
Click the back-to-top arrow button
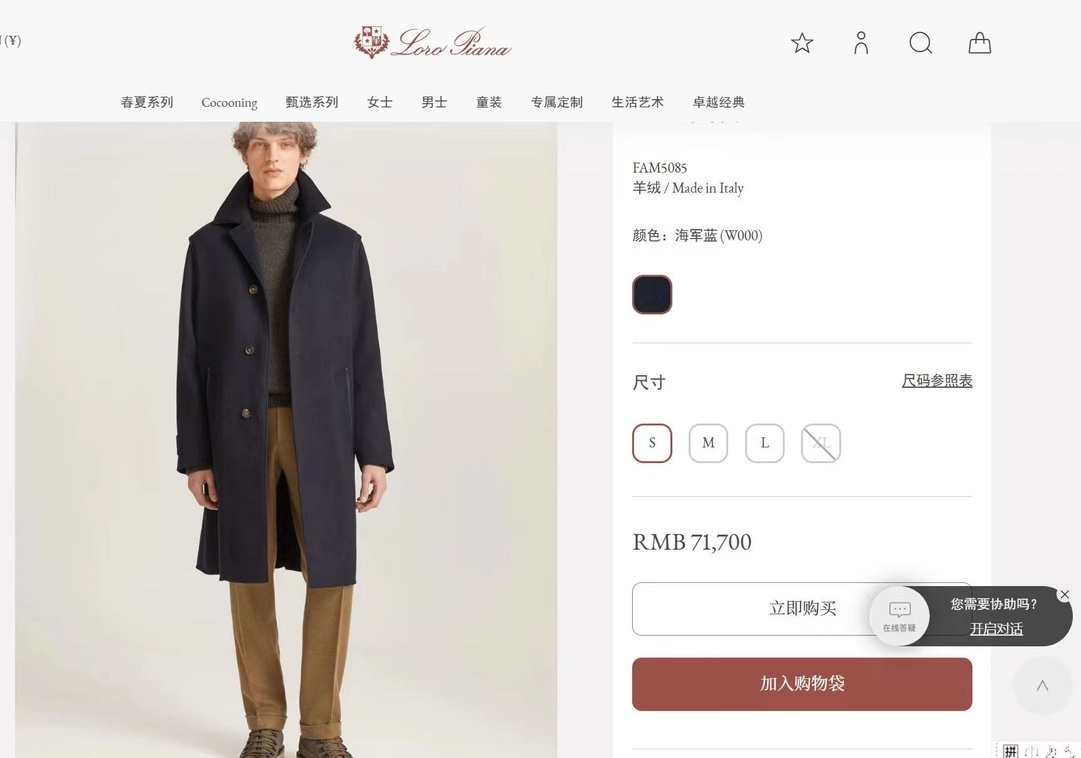(x=1042, y=686)
